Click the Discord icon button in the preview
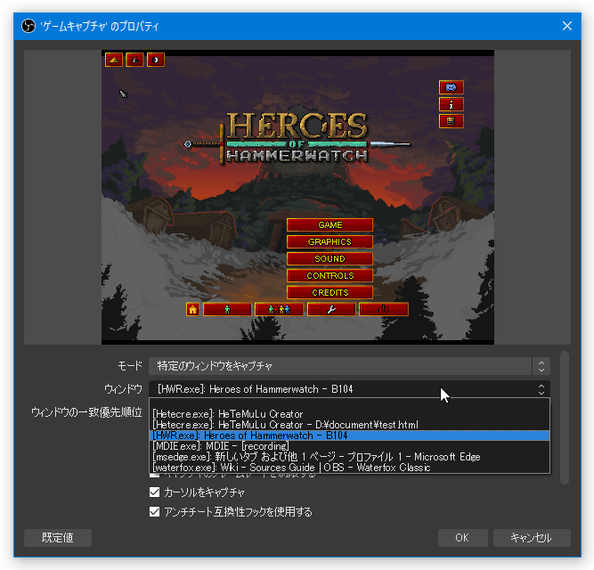The width and height of the screenshot is (594, 570). point(451,87)
